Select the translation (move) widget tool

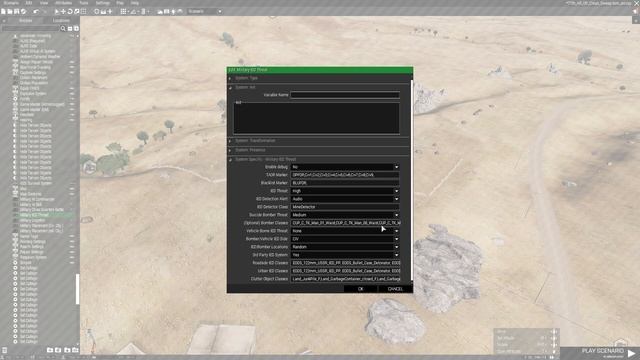[63, 11]
